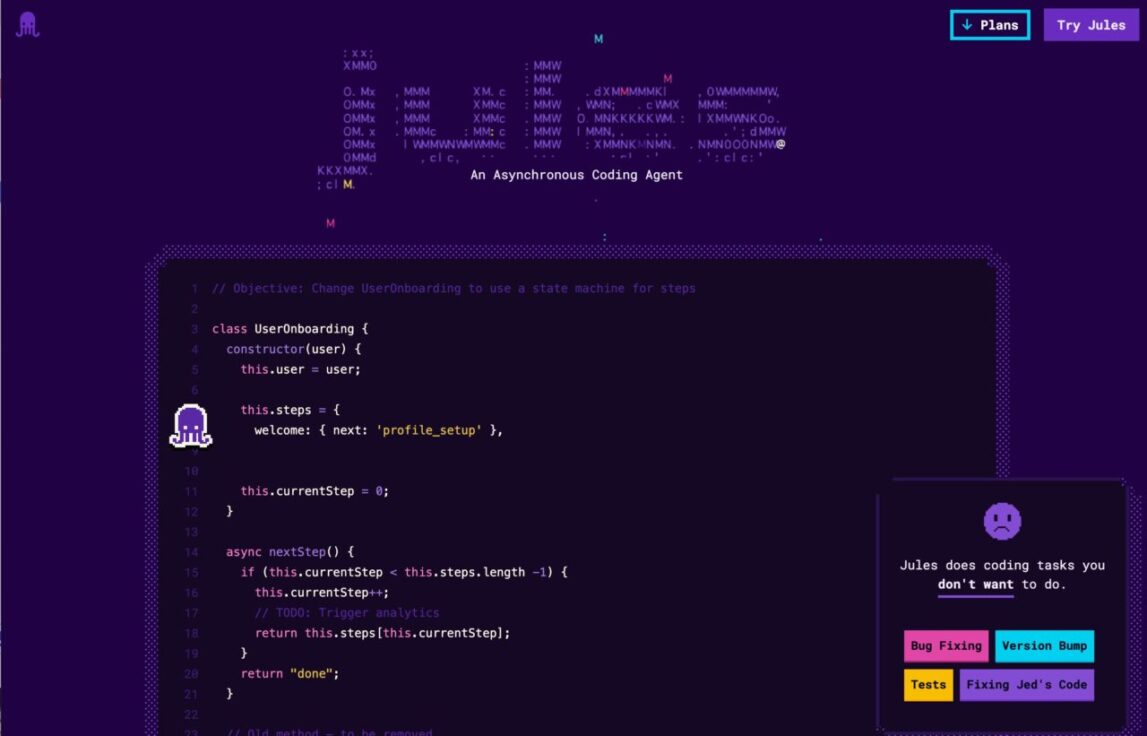Click the down-arrow icon inside the Plans button
This screenshot has height=736, width=1147.
[x=966, y=25]
